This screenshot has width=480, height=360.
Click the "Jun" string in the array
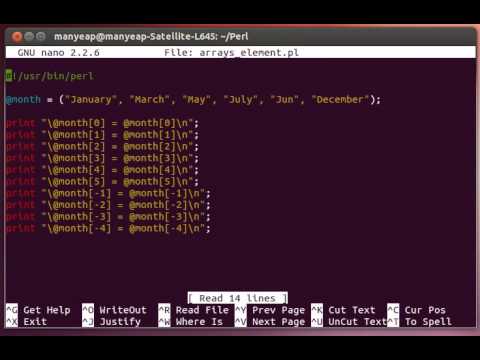[x=285, y=100]
